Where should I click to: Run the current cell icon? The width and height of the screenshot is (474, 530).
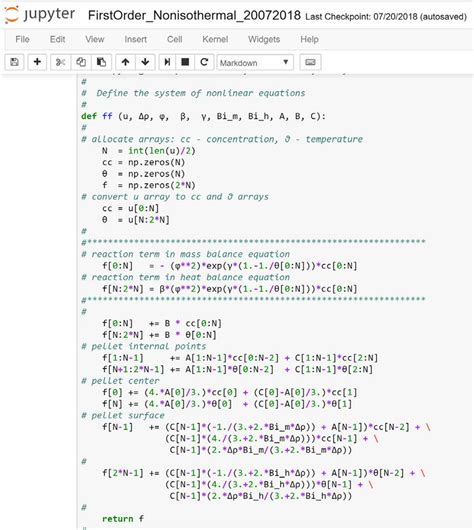coord(167,62)
